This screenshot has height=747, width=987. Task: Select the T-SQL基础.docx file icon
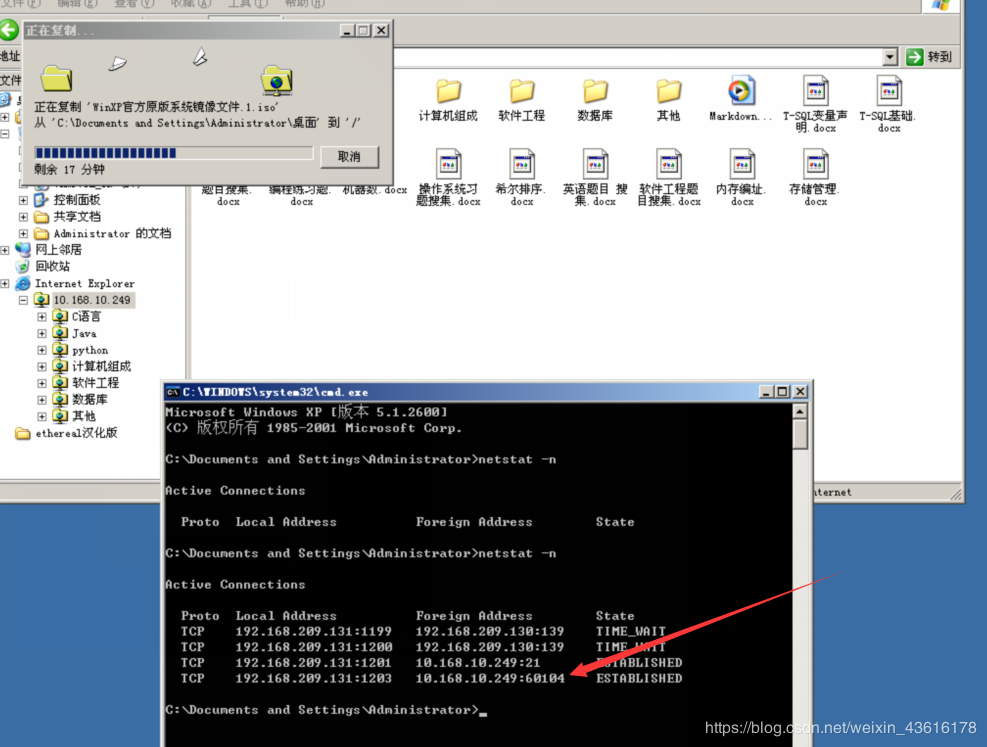click(x=889, y=91)
